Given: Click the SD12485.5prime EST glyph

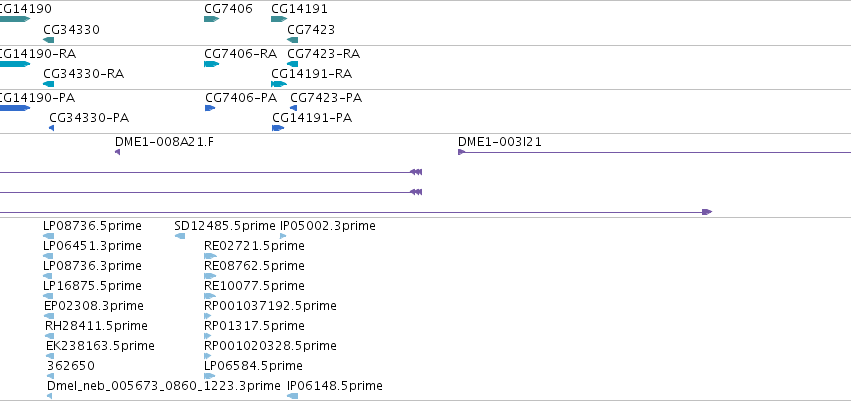Looking at the screenshot, I should tap(180, 236).
